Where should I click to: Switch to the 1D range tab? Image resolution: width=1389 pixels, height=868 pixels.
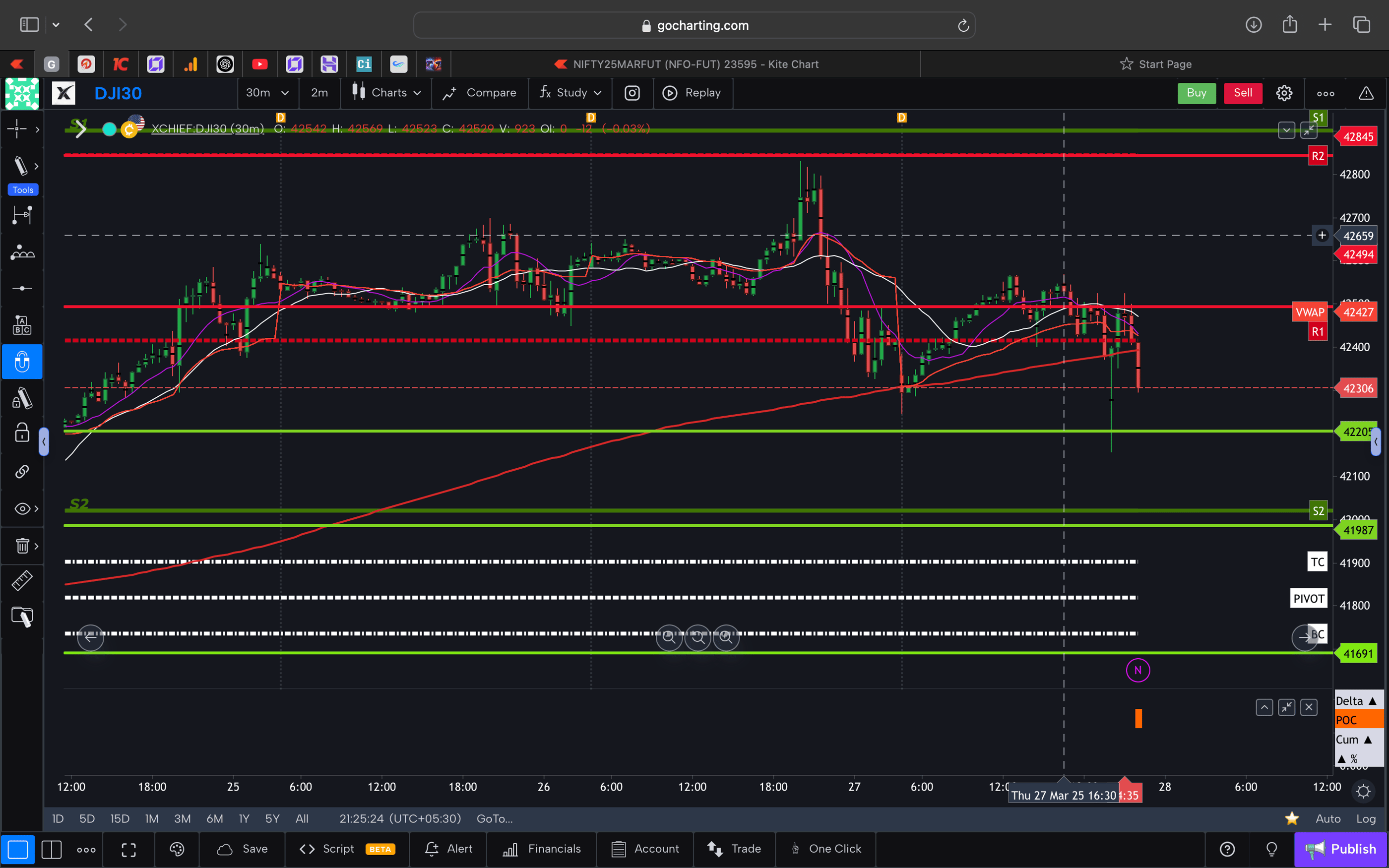58,818
